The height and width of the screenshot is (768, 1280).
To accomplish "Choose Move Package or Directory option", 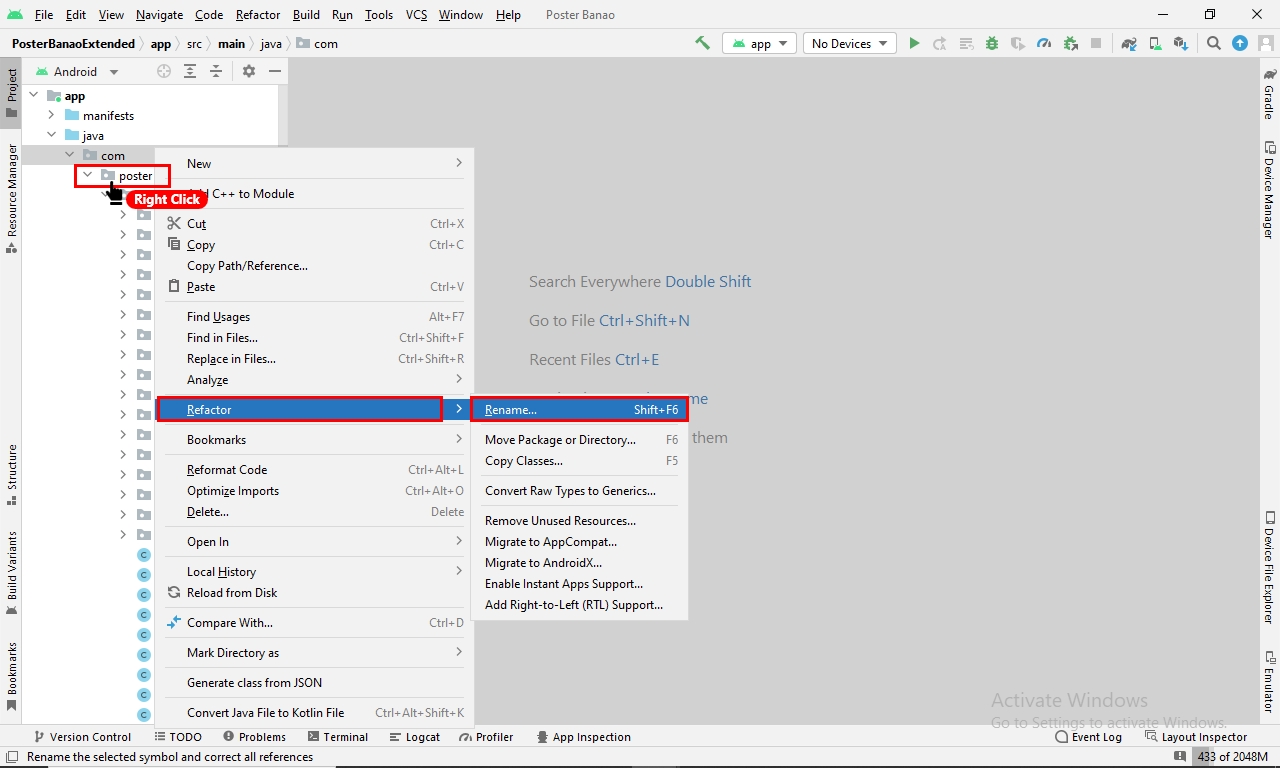I will coord(560,440).
